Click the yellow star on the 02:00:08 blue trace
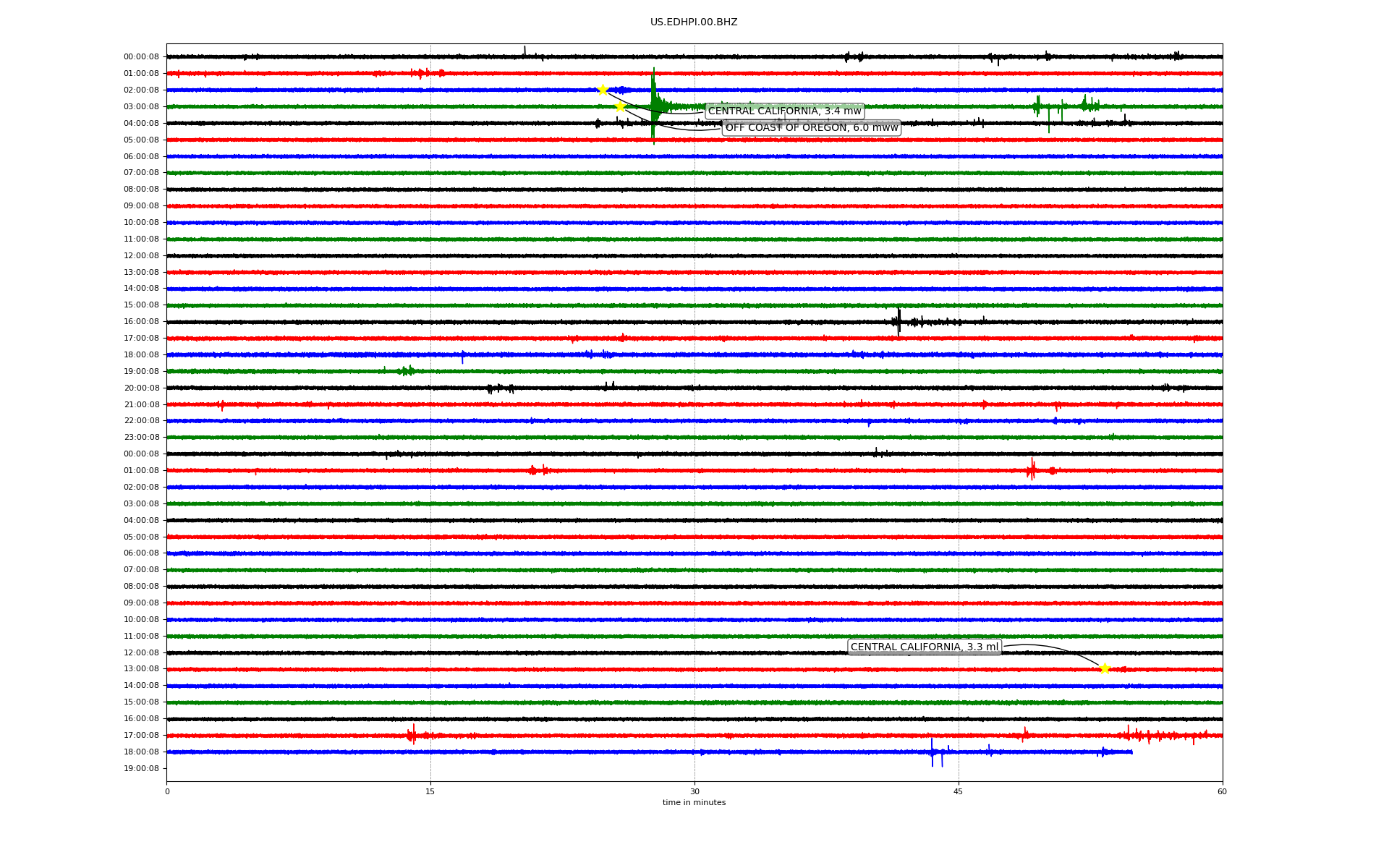 (603, 90)
